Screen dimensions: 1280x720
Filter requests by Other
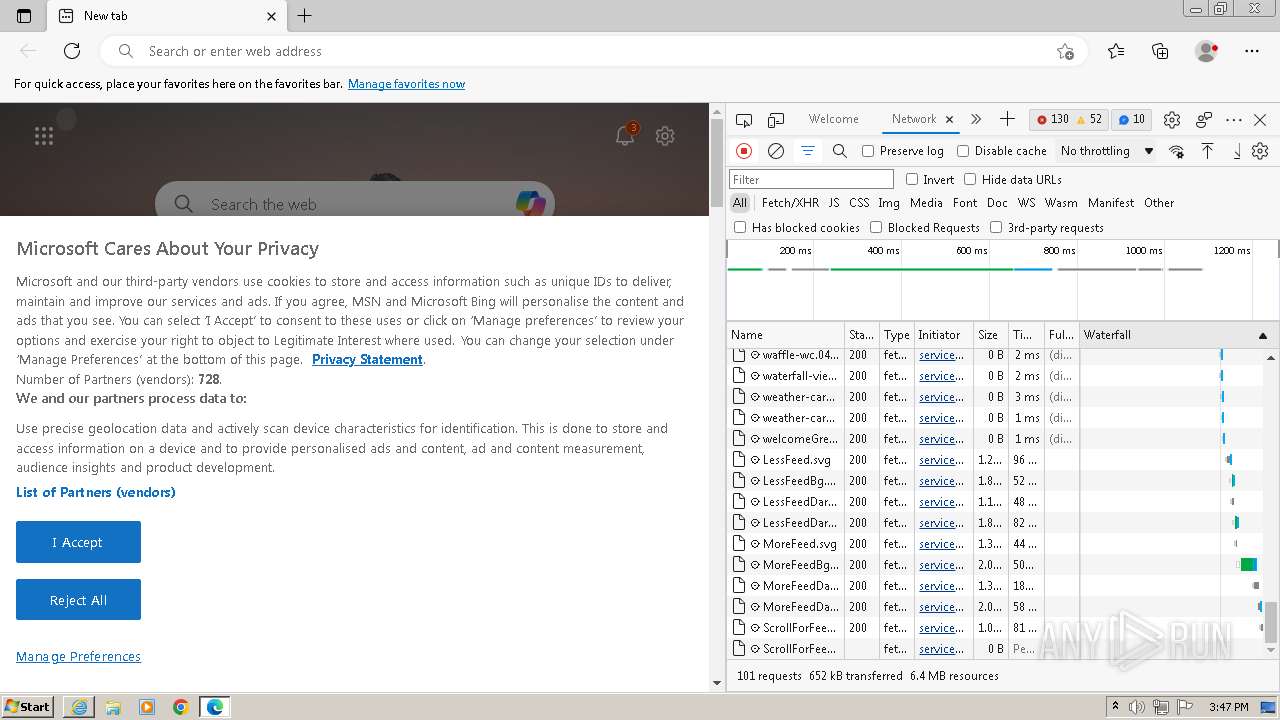click(1159, 203)
